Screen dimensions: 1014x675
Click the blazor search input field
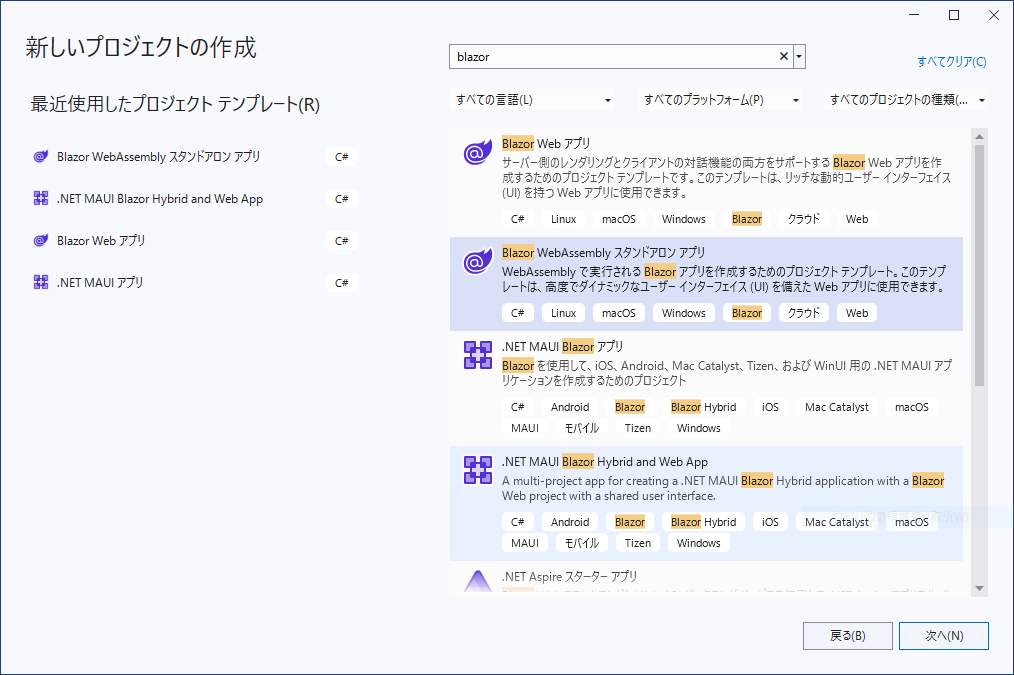pos(610,56)
